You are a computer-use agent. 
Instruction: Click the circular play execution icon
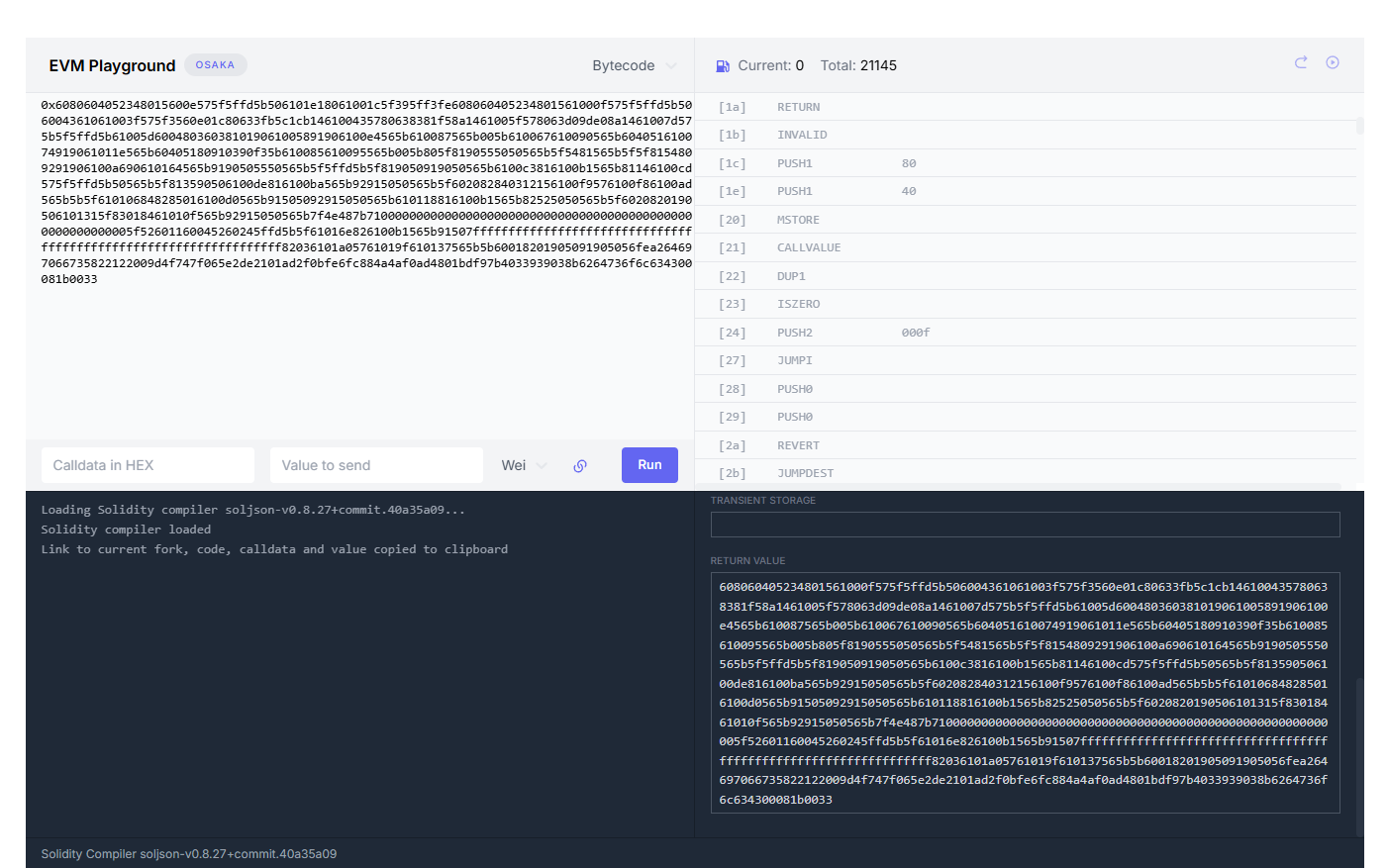click(1332, 61)
